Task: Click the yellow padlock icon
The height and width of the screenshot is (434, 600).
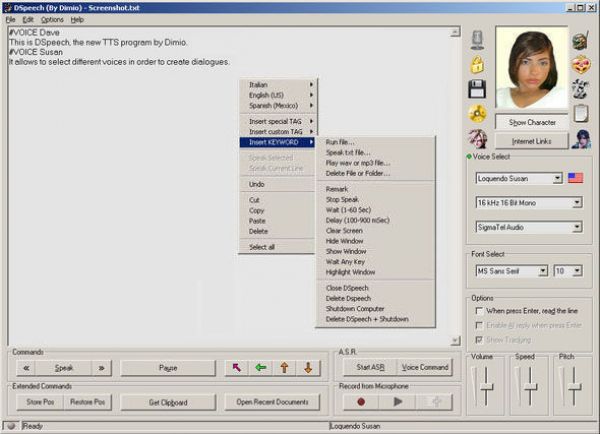Action: (x=478, y=64)
